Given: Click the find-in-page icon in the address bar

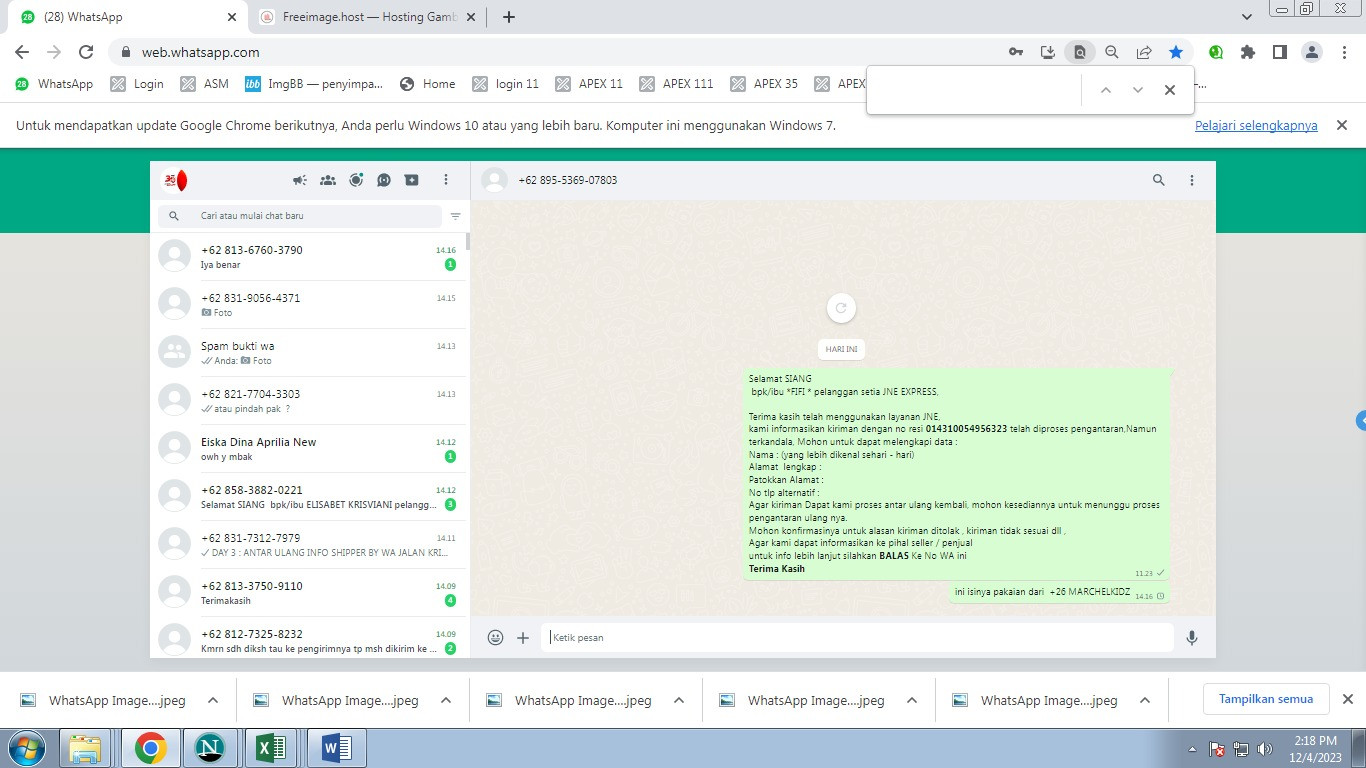Looking at the screenshot, I should (x=1080, y=52).
